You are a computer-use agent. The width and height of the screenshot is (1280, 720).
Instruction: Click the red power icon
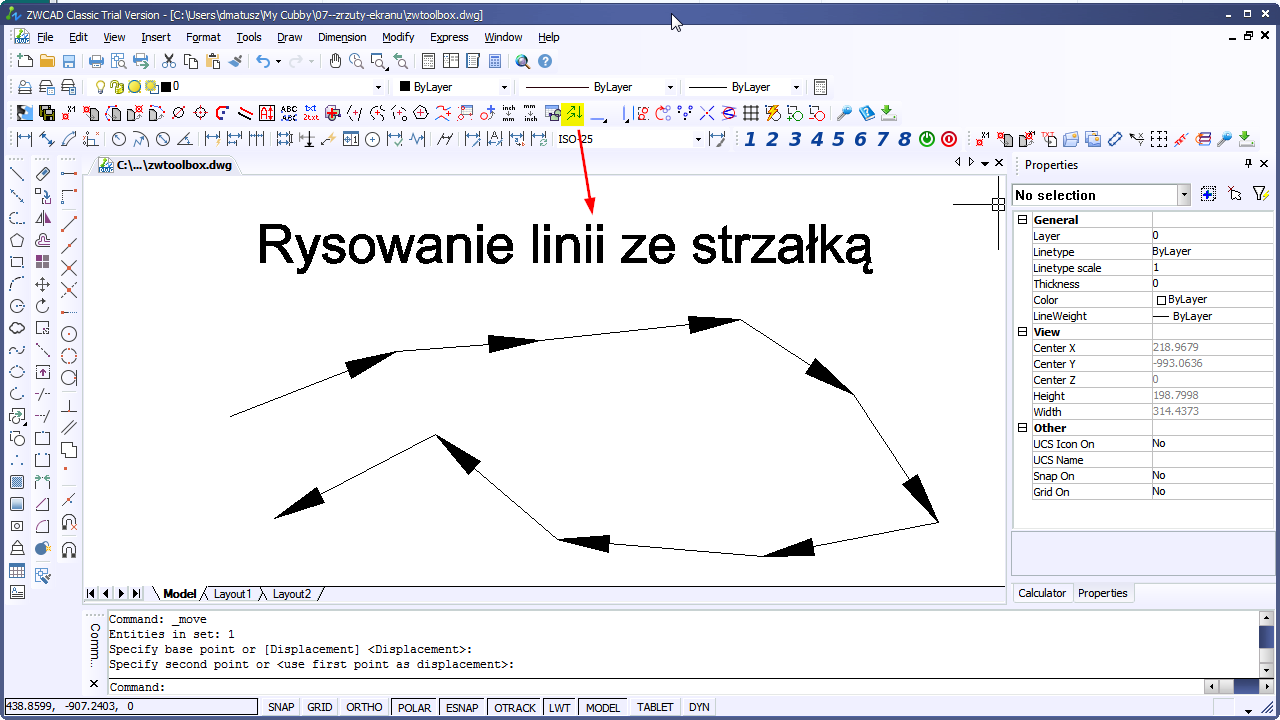coord(949,139)
